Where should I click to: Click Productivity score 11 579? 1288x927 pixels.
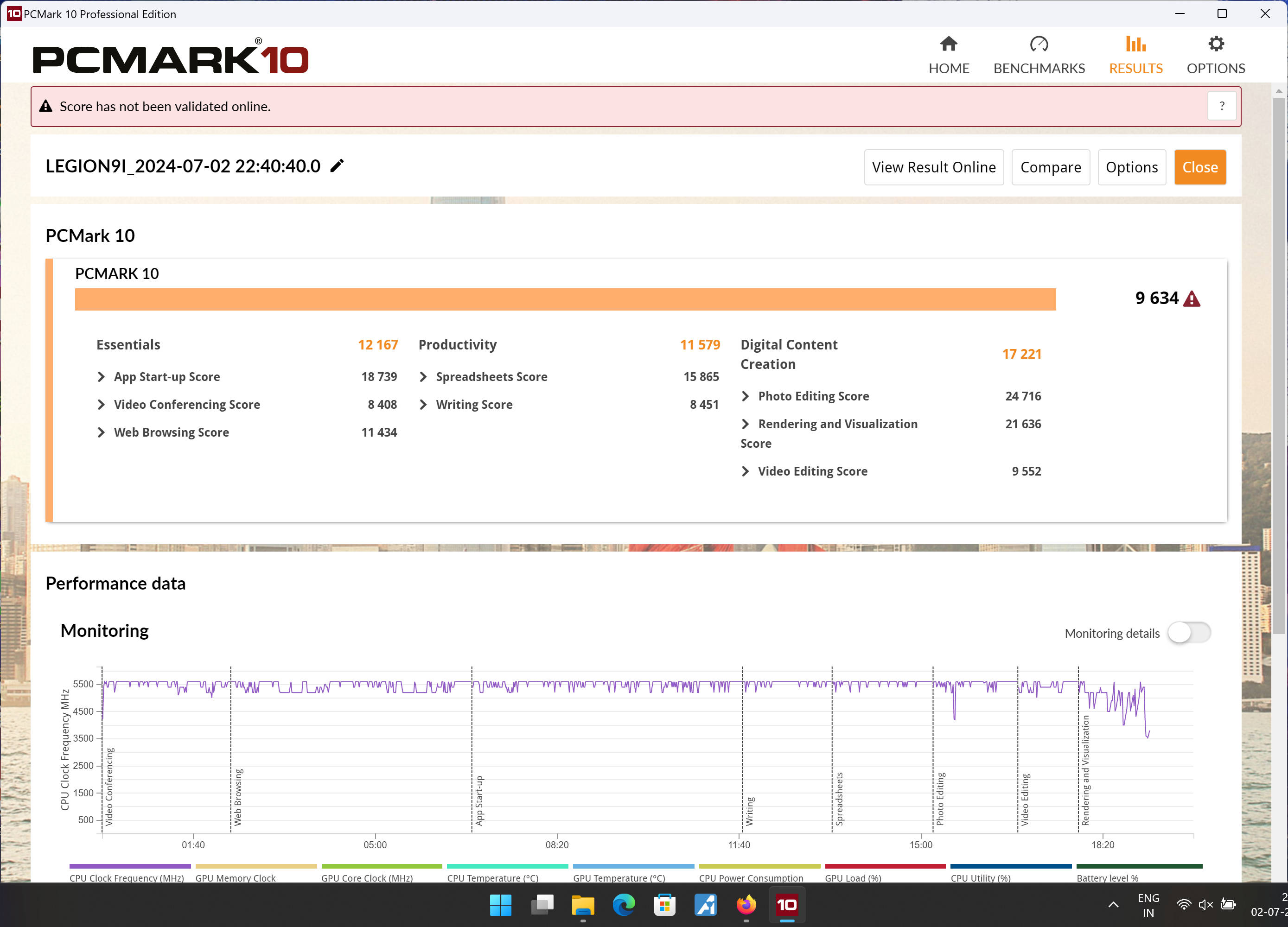coord(700,345)
